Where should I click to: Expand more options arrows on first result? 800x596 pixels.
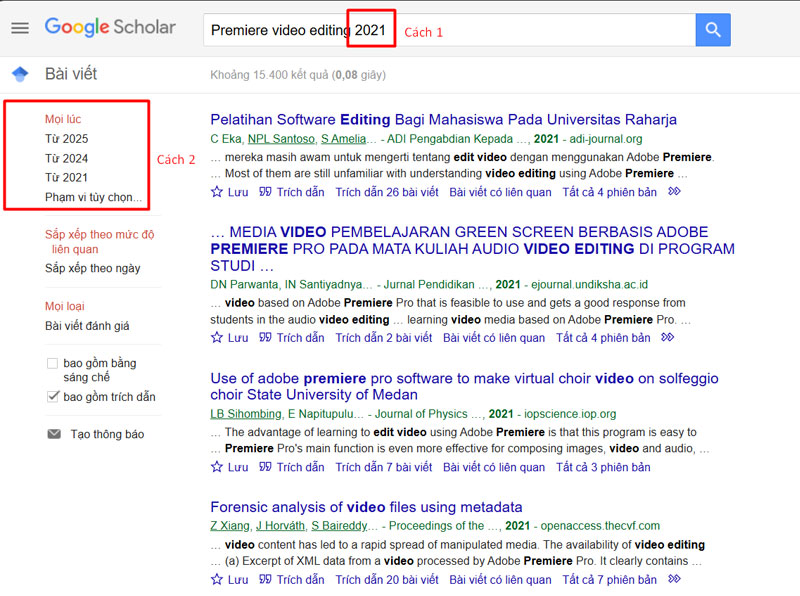674,192
